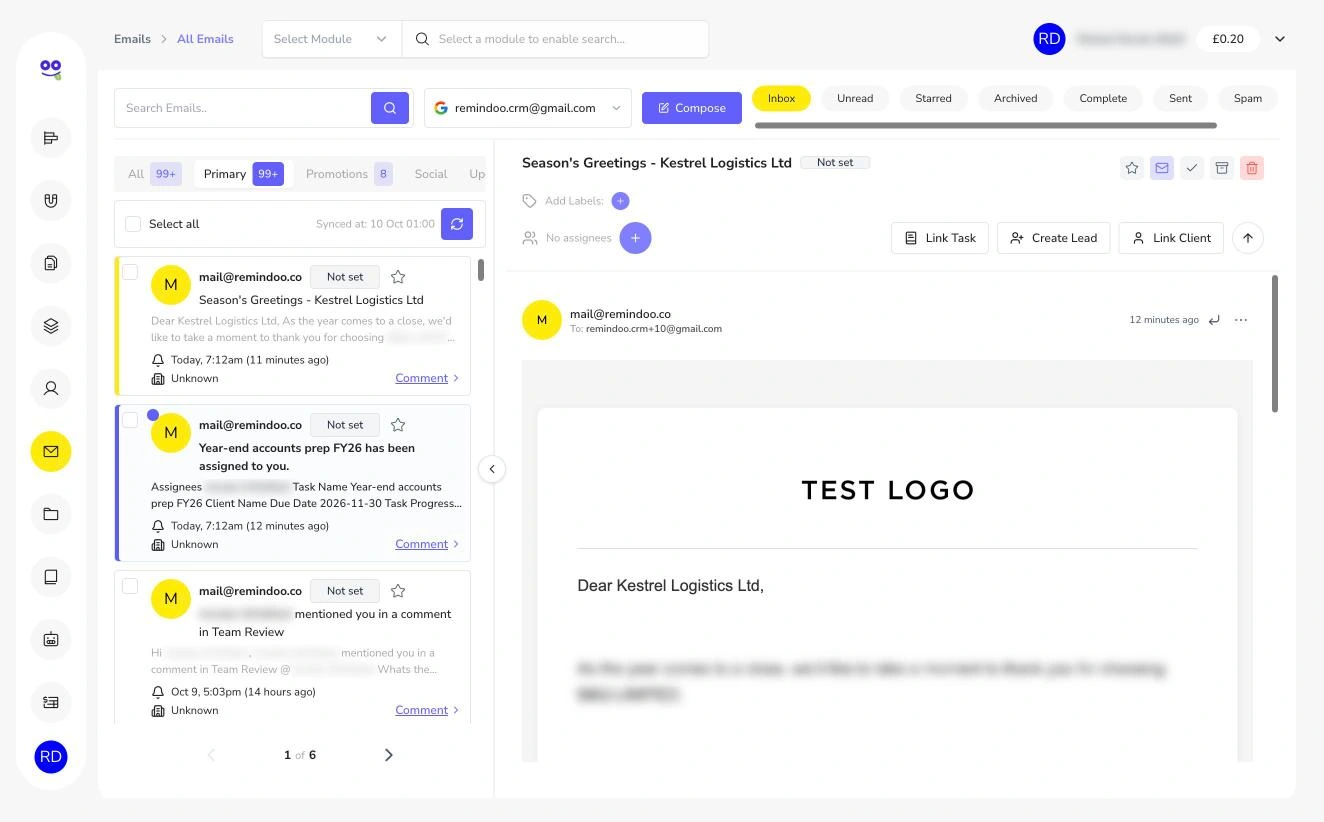Focus the Search Emails input field
The image size is (1324, 822).
(243, 108)
